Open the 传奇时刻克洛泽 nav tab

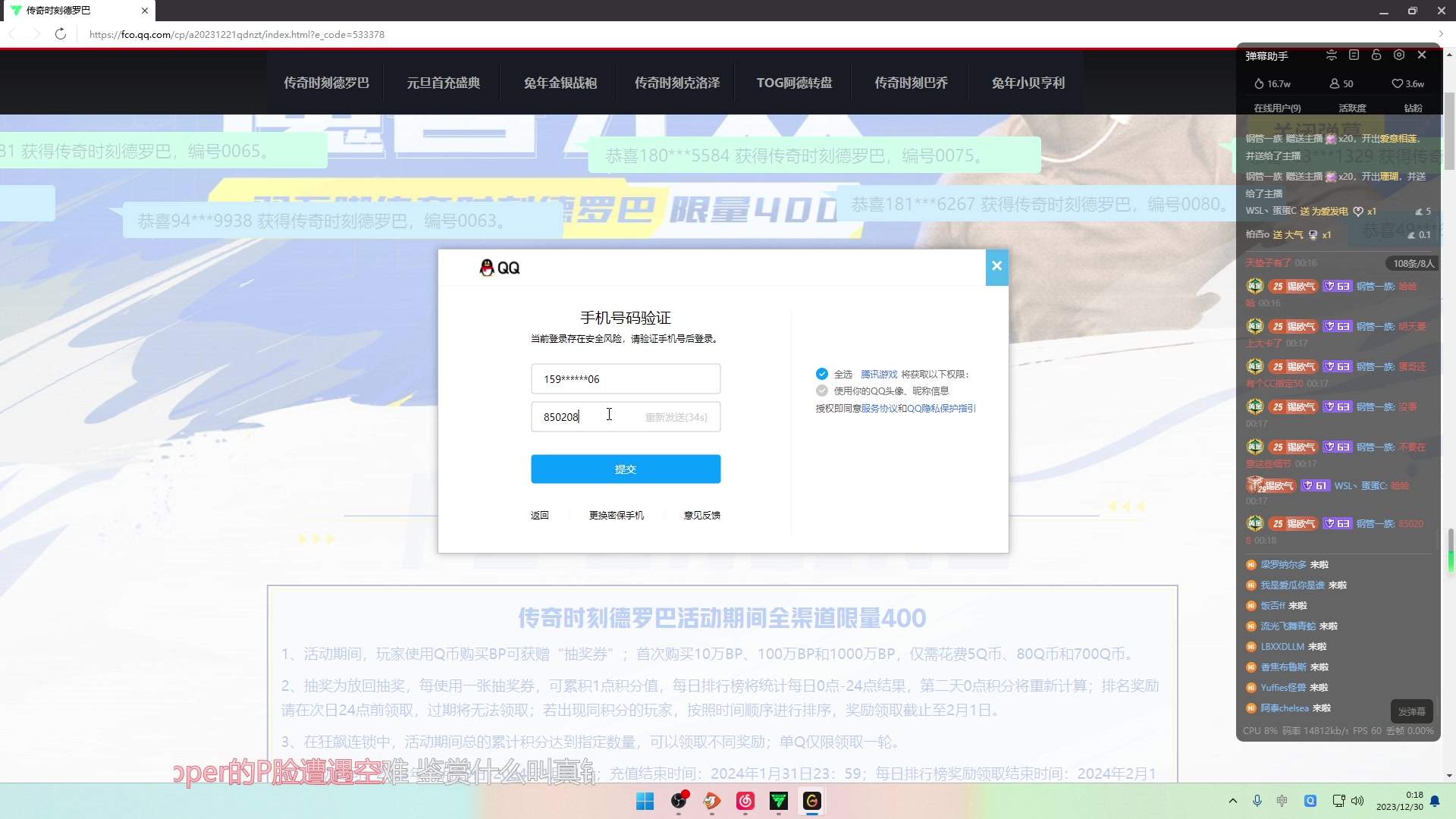[677, 83]
